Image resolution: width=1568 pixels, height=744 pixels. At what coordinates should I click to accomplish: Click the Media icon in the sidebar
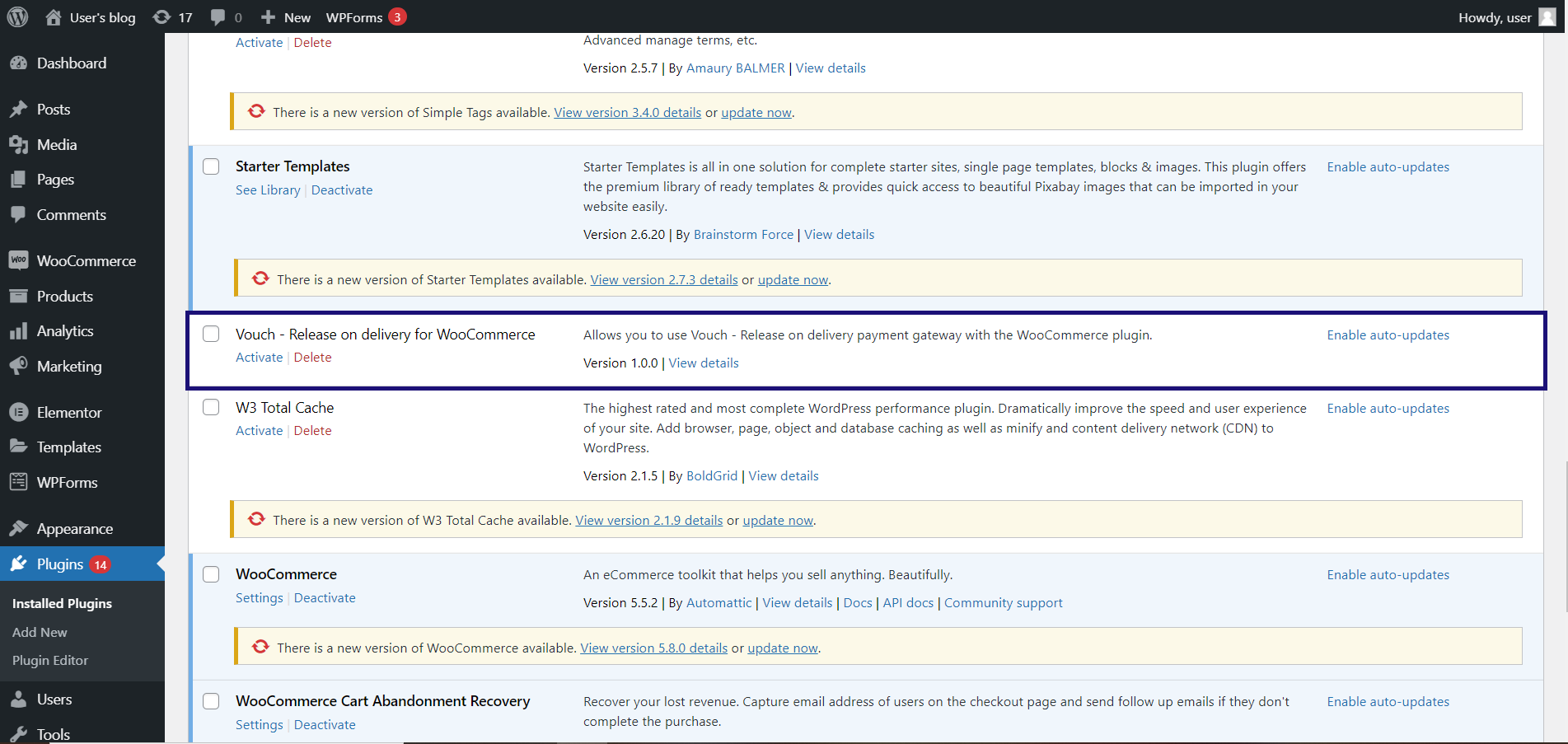point(18,145)
